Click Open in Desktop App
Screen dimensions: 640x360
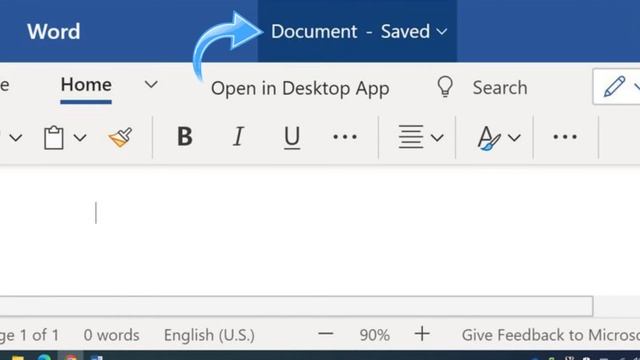(300, 88)
